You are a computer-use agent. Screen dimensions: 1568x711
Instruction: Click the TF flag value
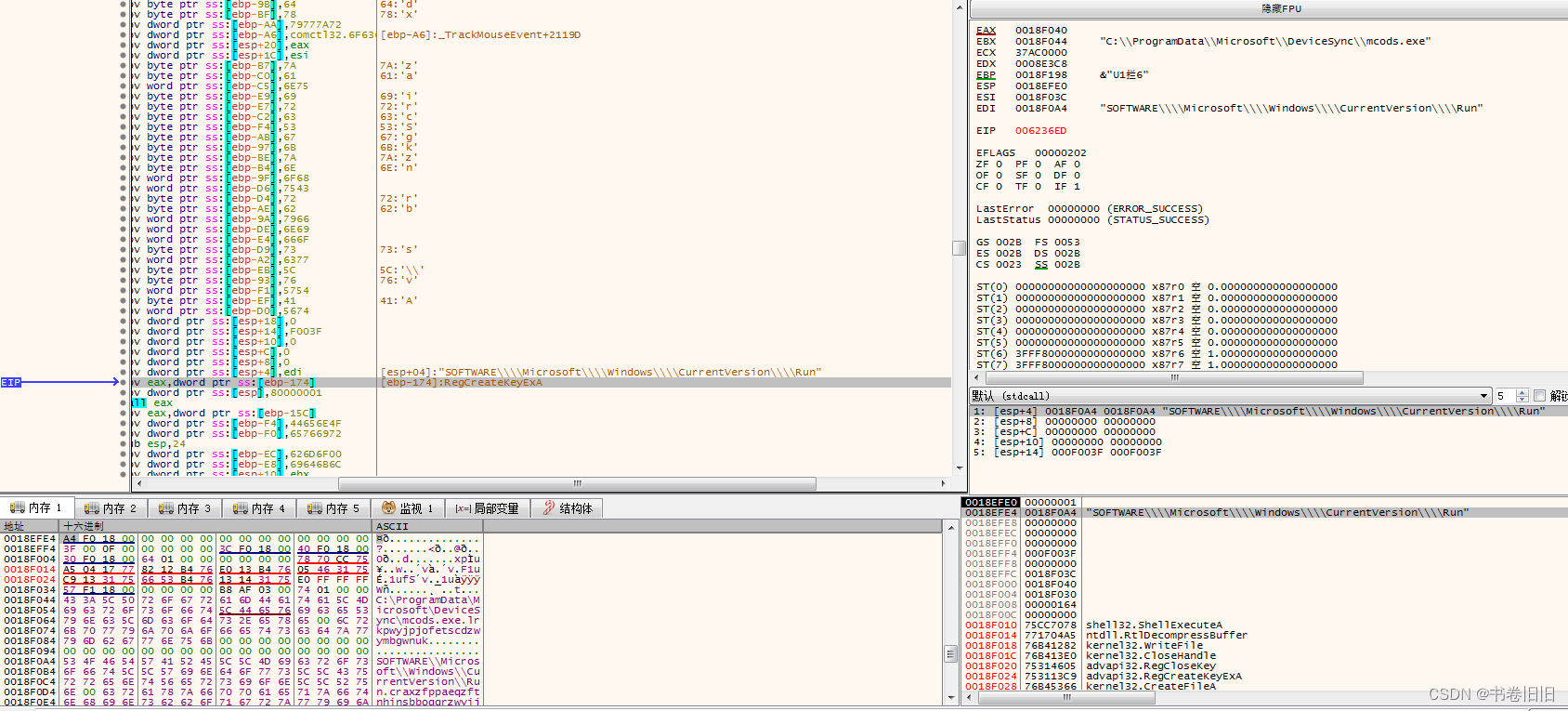coord(1039,187)
